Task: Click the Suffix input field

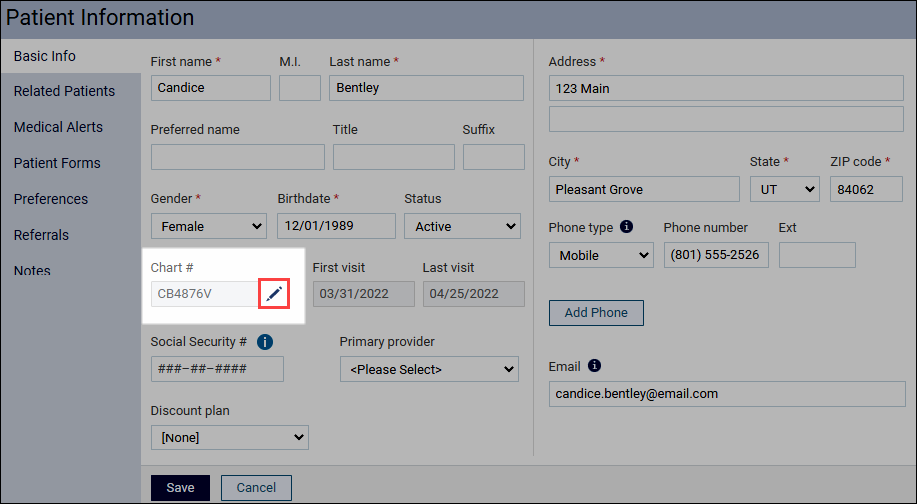Action: 494,157
